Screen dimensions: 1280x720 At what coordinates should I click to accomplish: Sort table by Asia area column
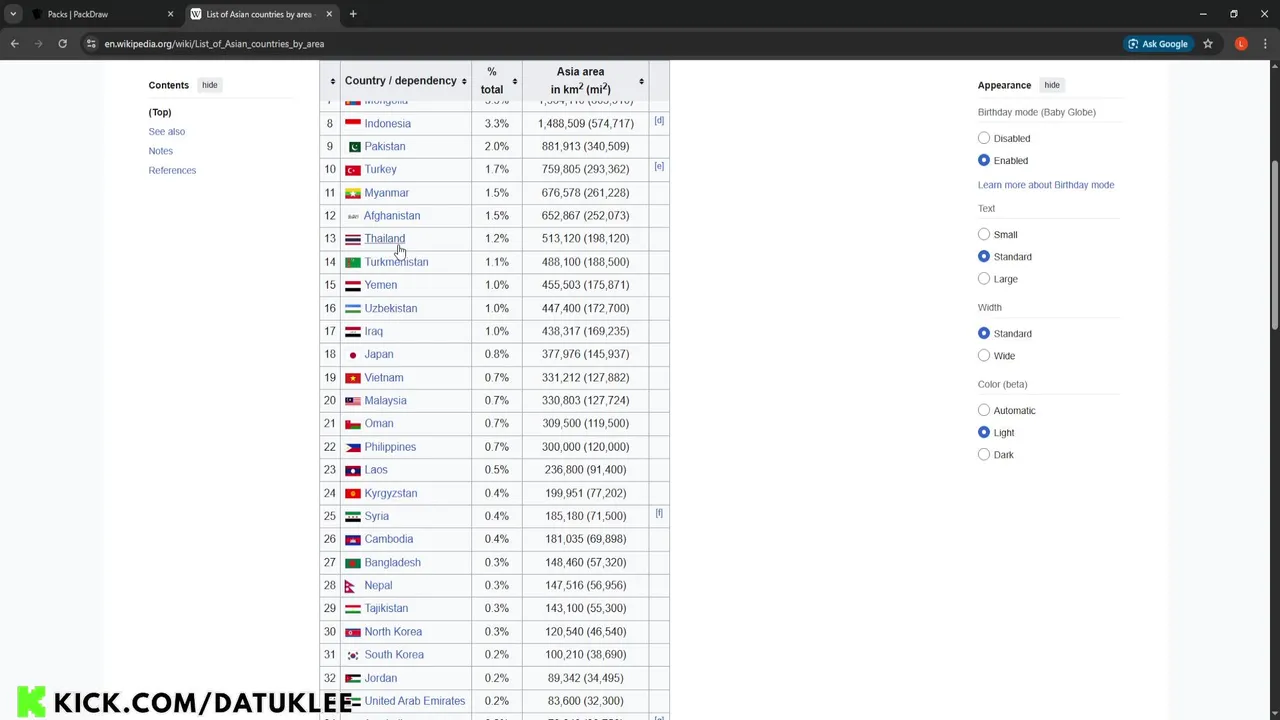click(641, 81)
